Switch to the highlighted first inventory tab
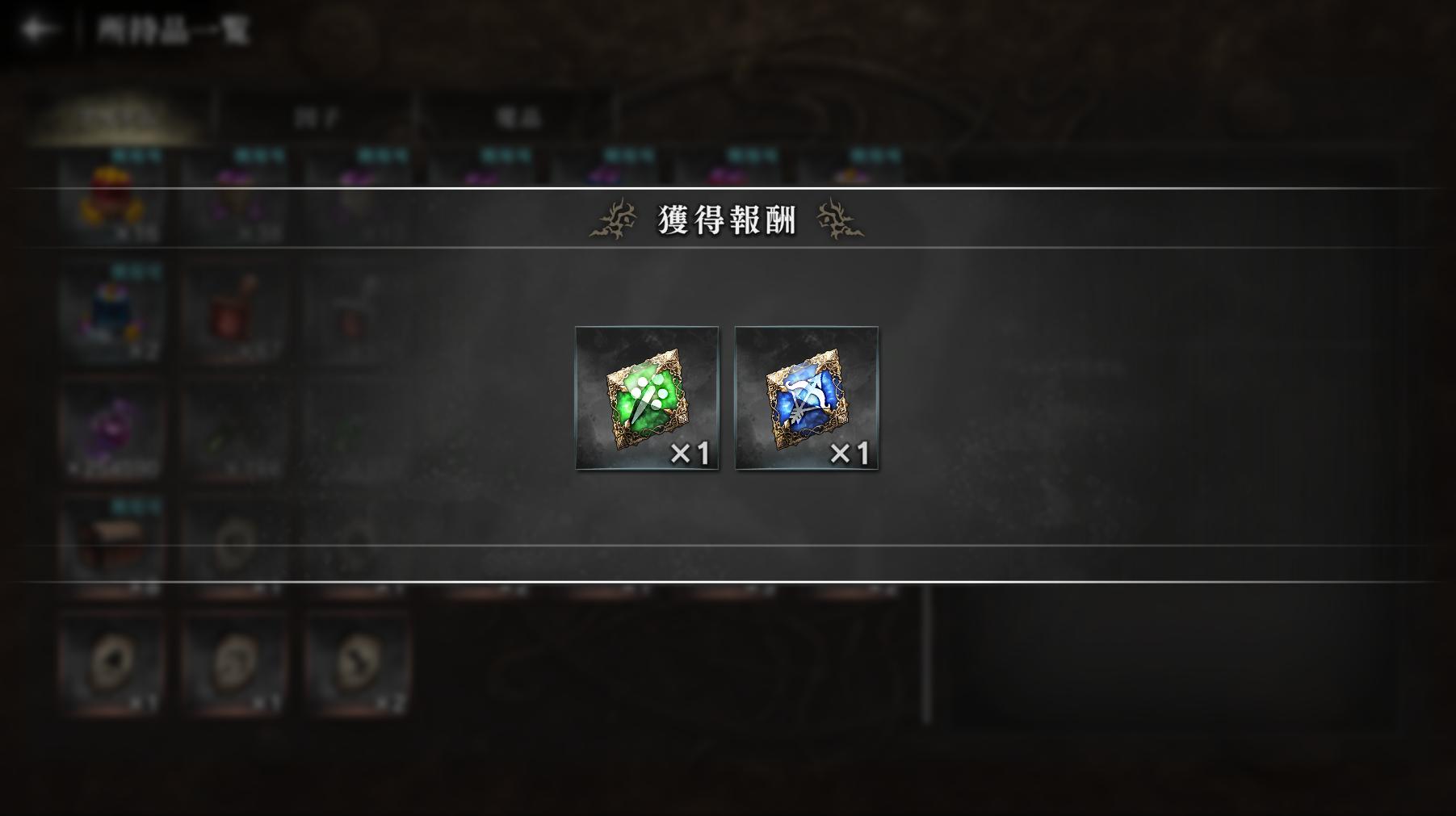 117,118
